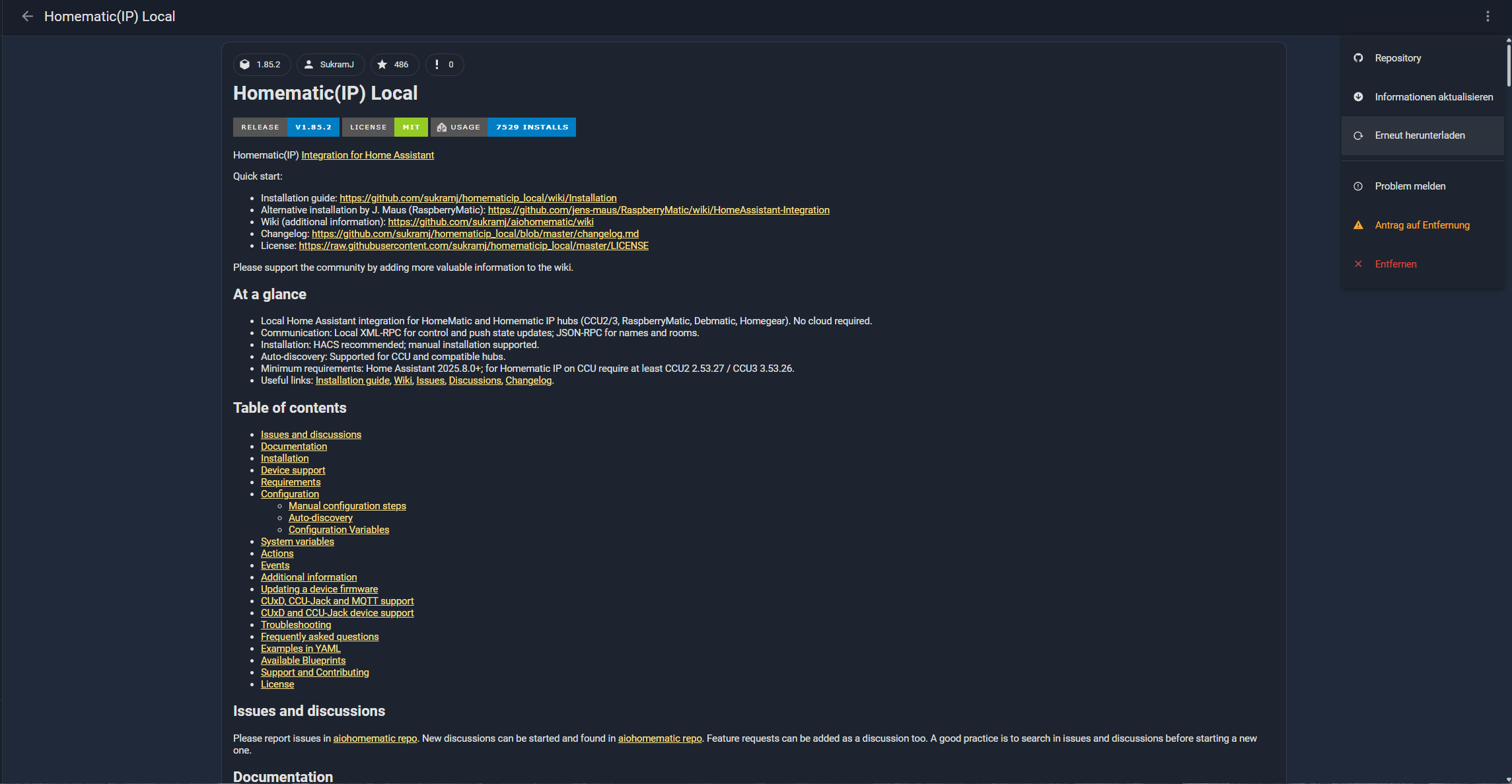Click the alert circle icon by Problem melden

pyautogui.click(x=1358, y=186)
